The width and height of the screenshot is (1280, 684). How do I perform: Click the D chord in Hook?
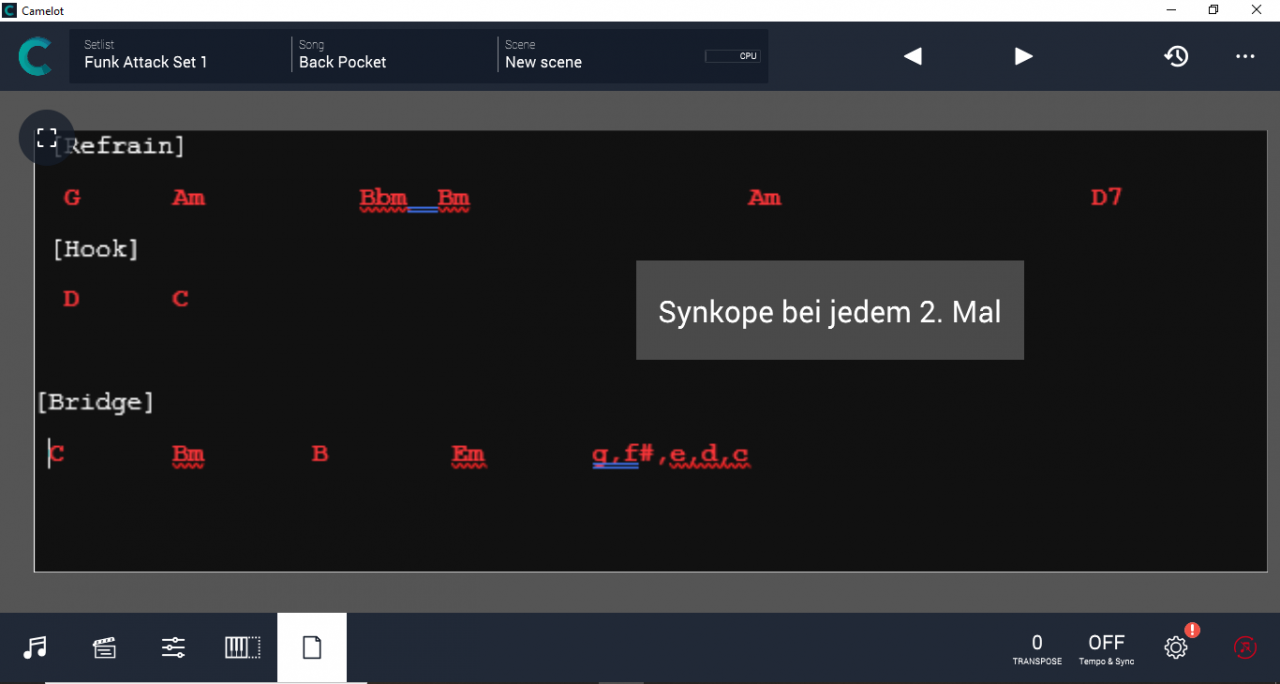(71, 299)
